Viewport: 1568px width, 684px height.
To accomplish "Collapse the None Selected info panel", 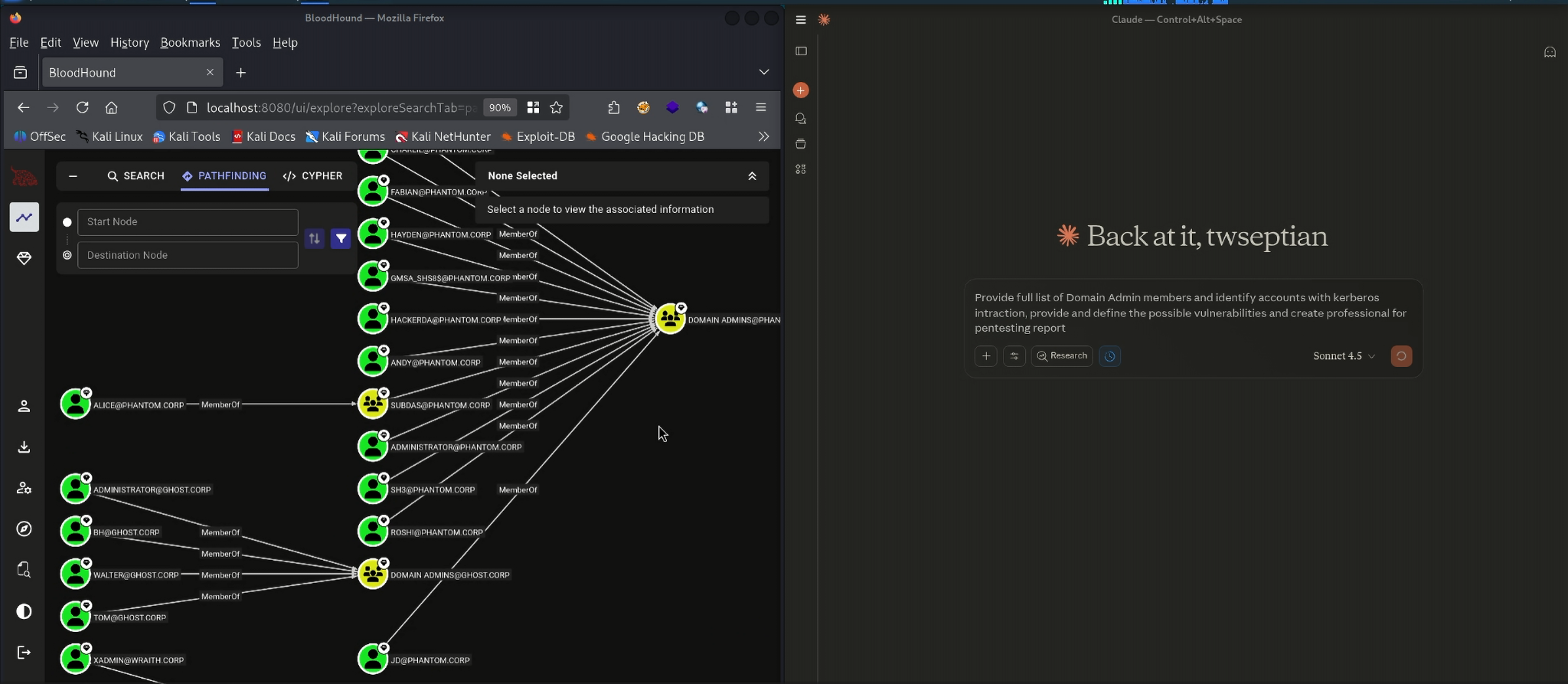I will (x=752, y=176).
